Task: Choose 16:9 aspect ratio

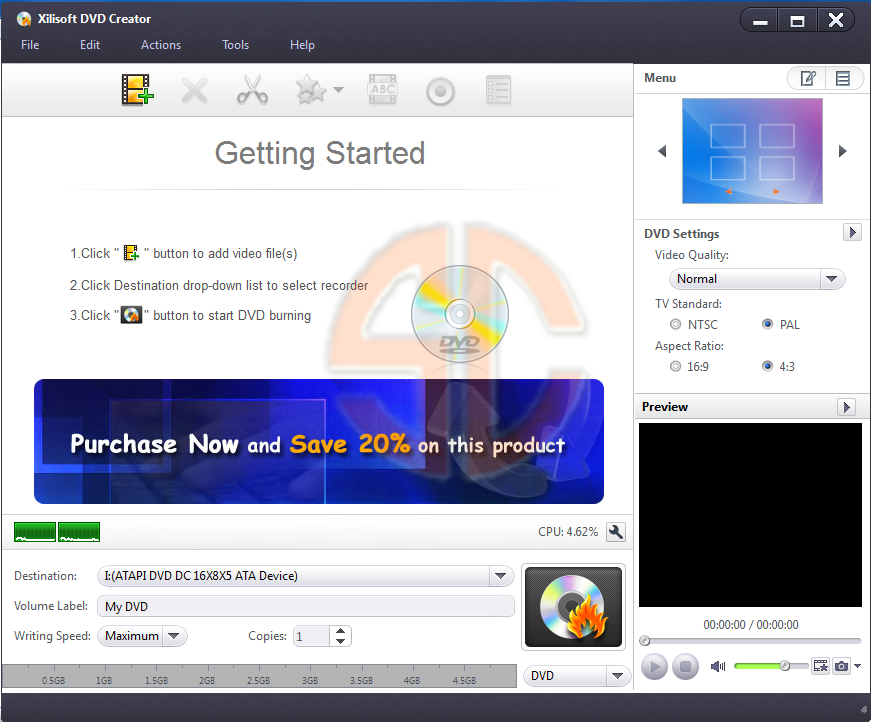Action: point(675,367)
